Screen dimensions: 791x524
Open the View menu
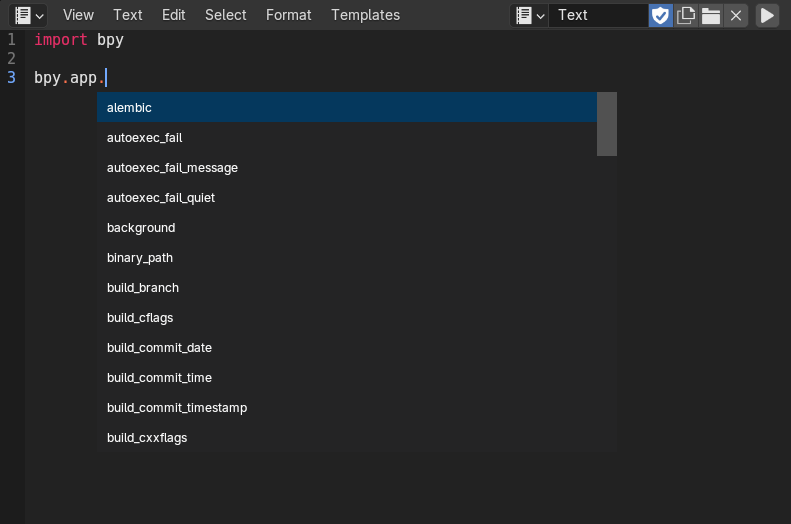click(78, 15)
